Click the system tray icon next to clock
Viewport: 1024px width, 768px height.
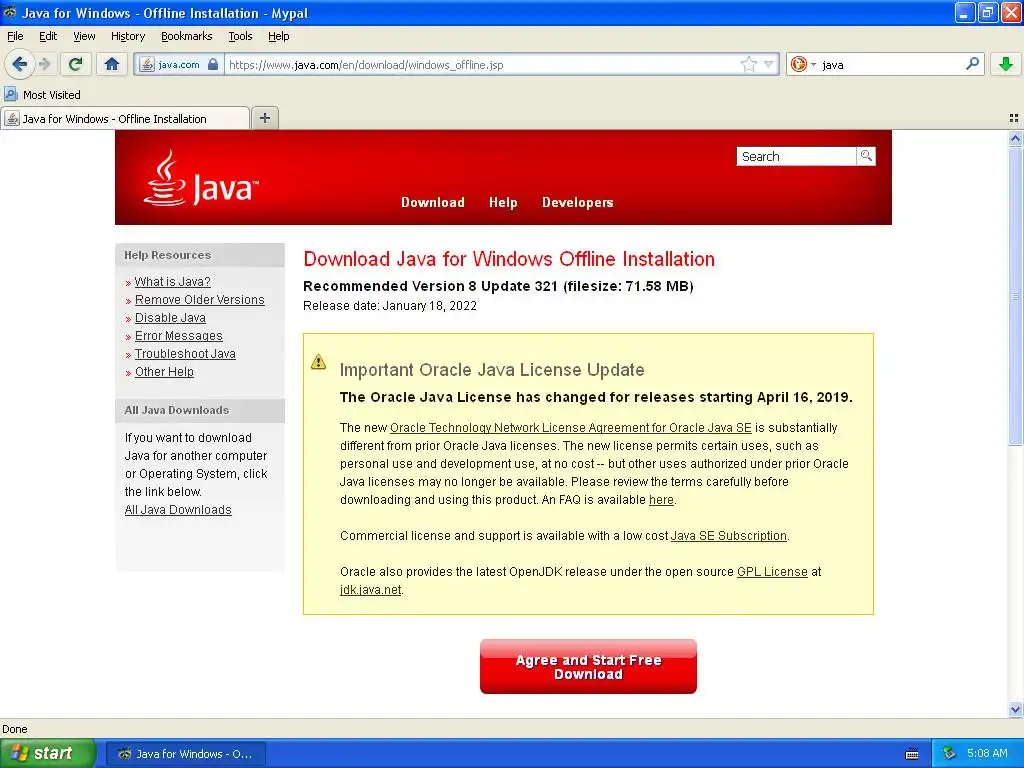point(950,753)
